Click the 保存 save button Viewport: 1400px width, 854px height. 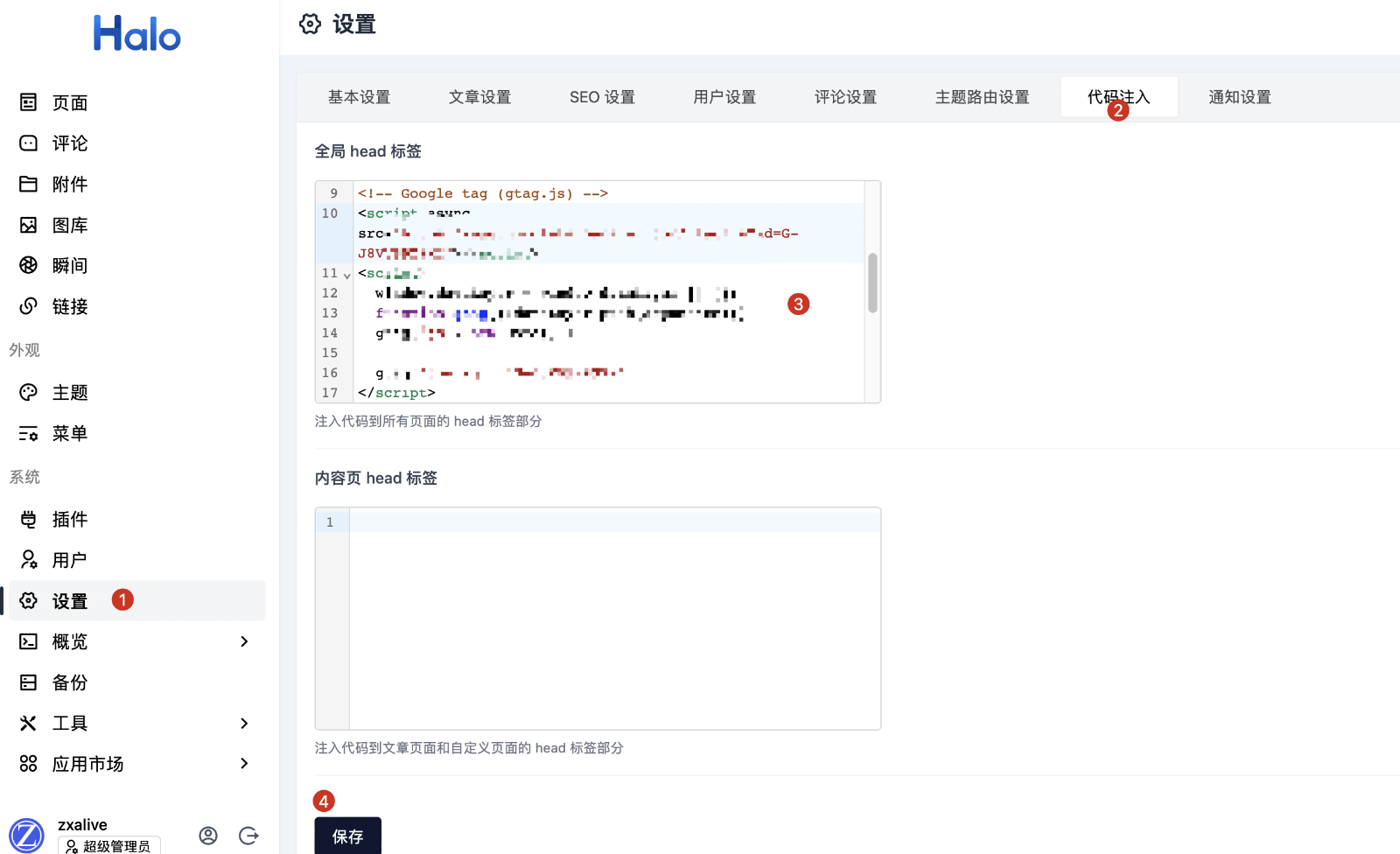coord(347,836)
